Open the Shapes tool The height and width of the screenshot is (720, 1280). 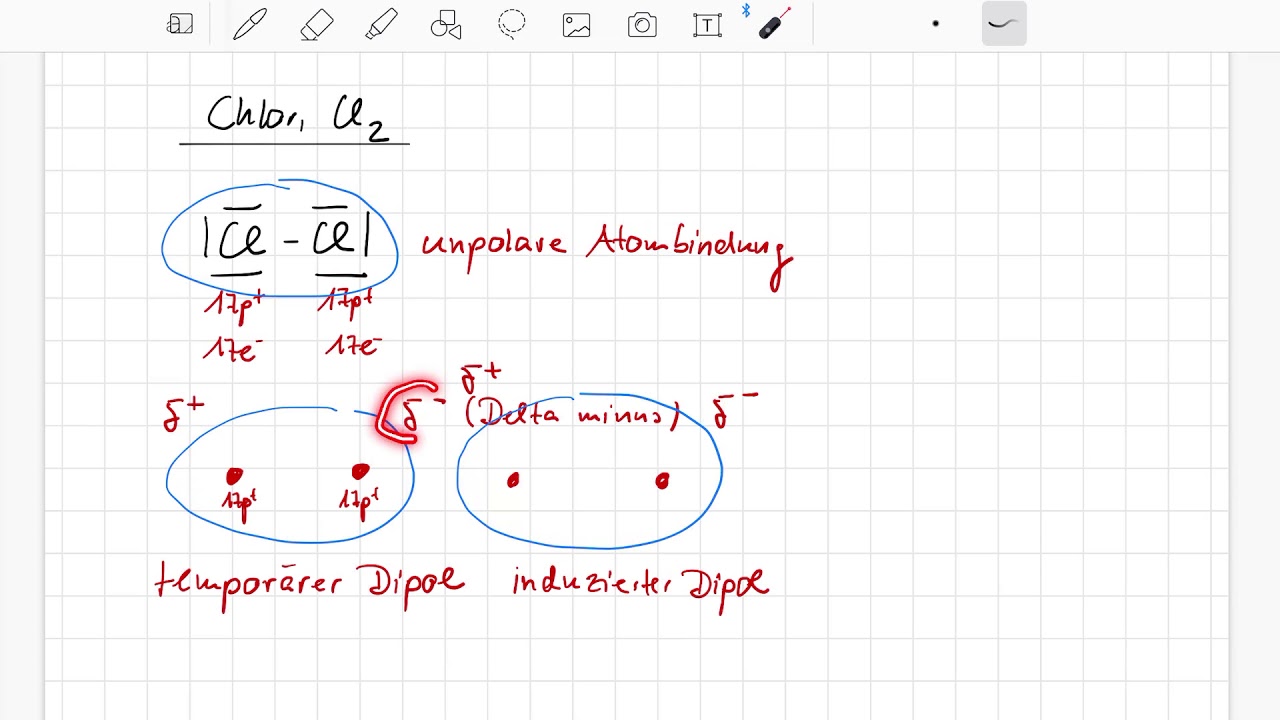pos(446,25)
